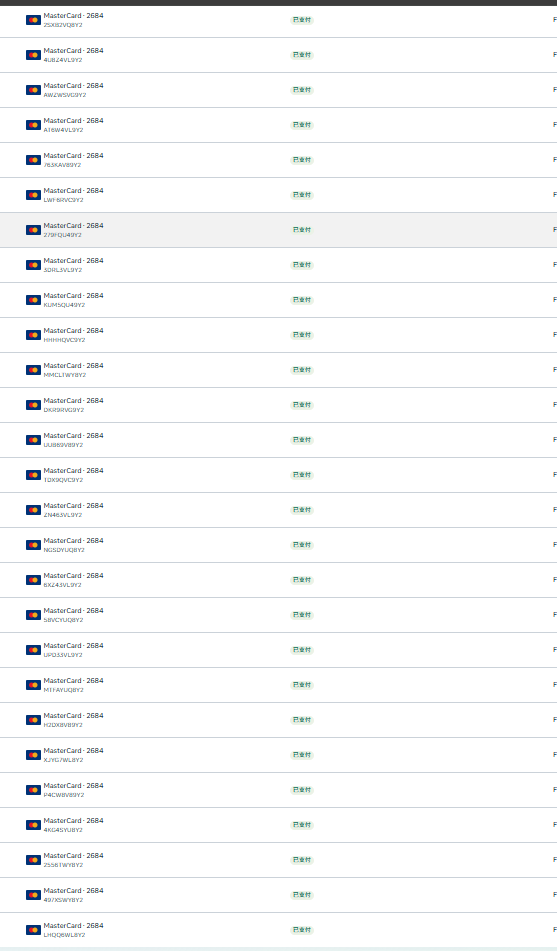Image resolution: width=557 pixels, height=951 pixels.
Task: Open payment entry with code DKR9RVC9Y2
Action: point(278,405)
